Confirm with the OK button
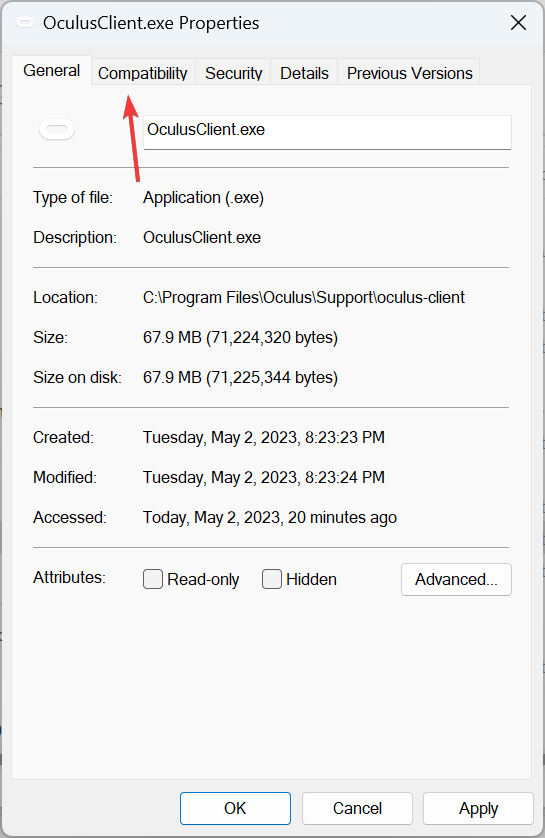 pyautogui.click(x=235, y=808)
